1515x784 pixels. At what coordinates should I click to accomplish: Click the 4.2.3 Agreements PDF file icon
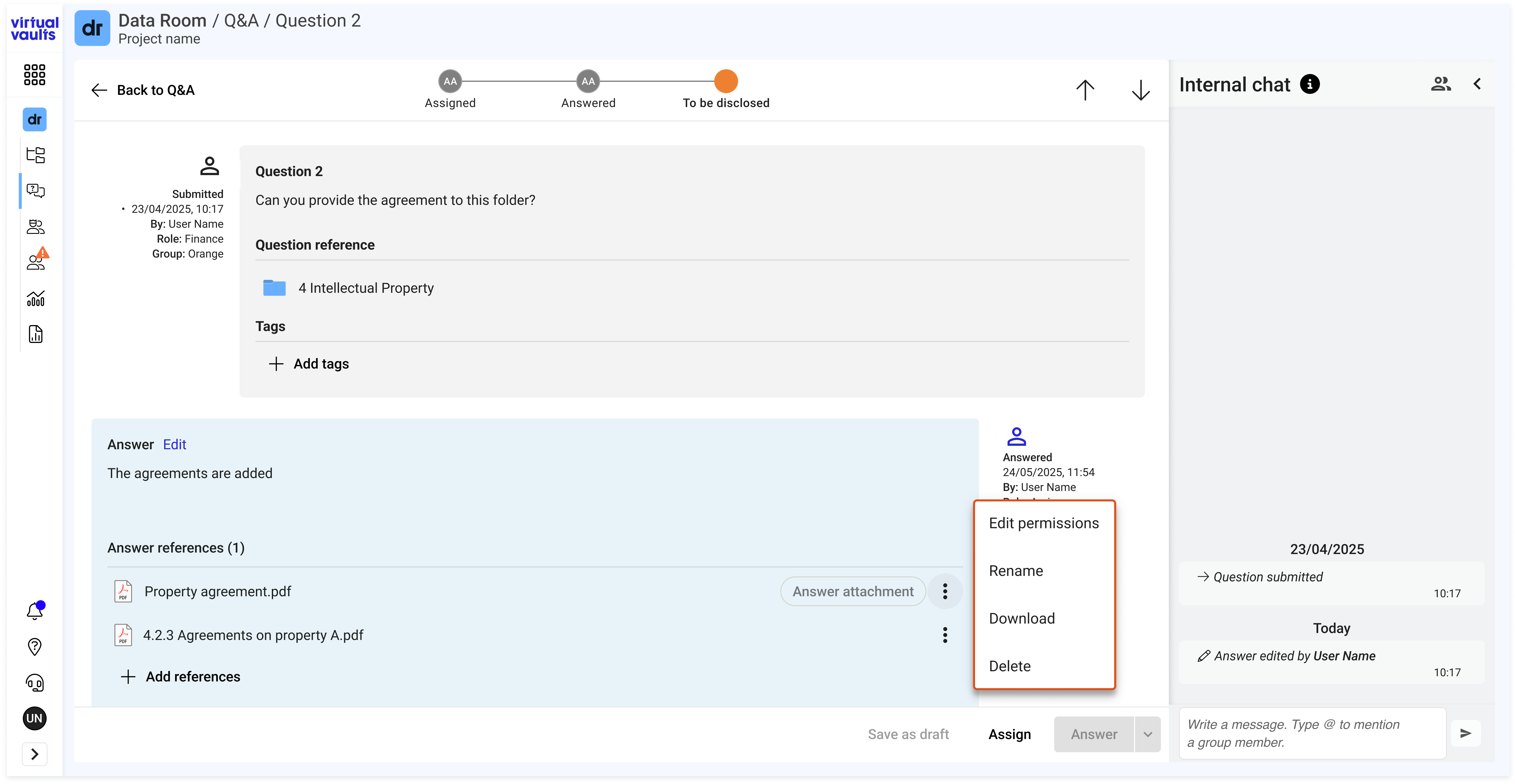coord(123,635)
